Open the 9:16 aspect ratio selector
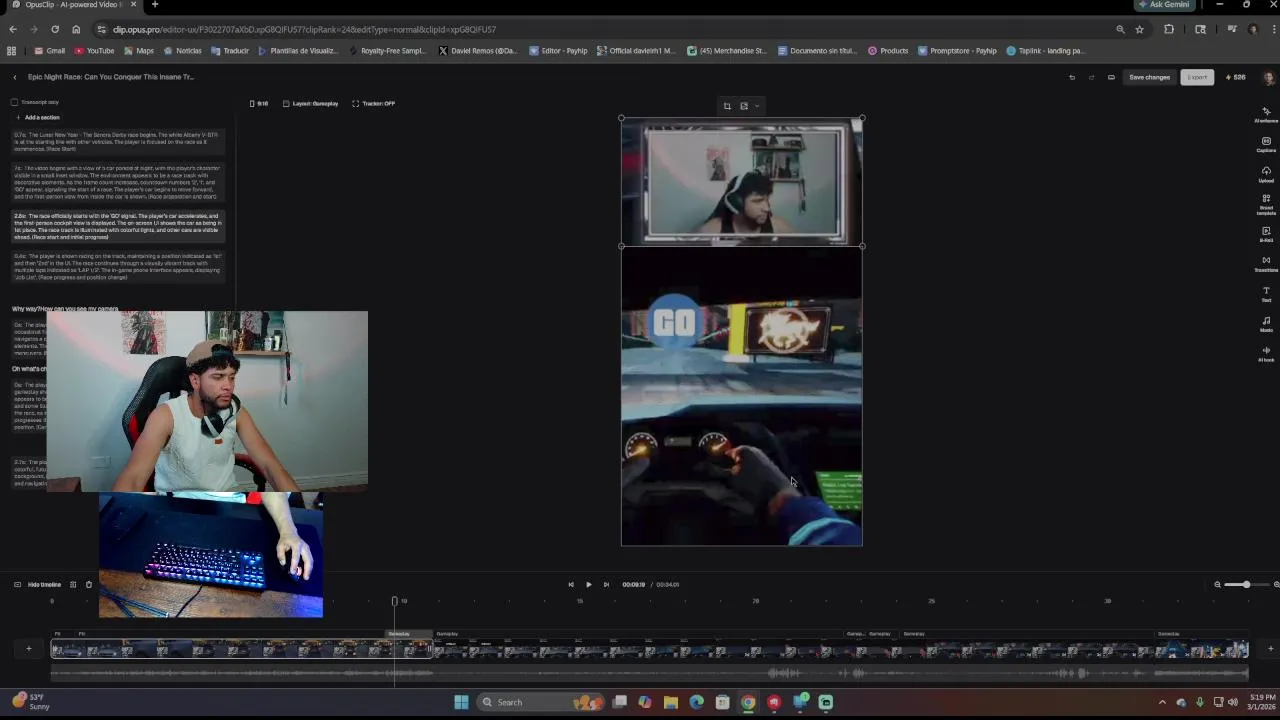 [x=259, y=103]
